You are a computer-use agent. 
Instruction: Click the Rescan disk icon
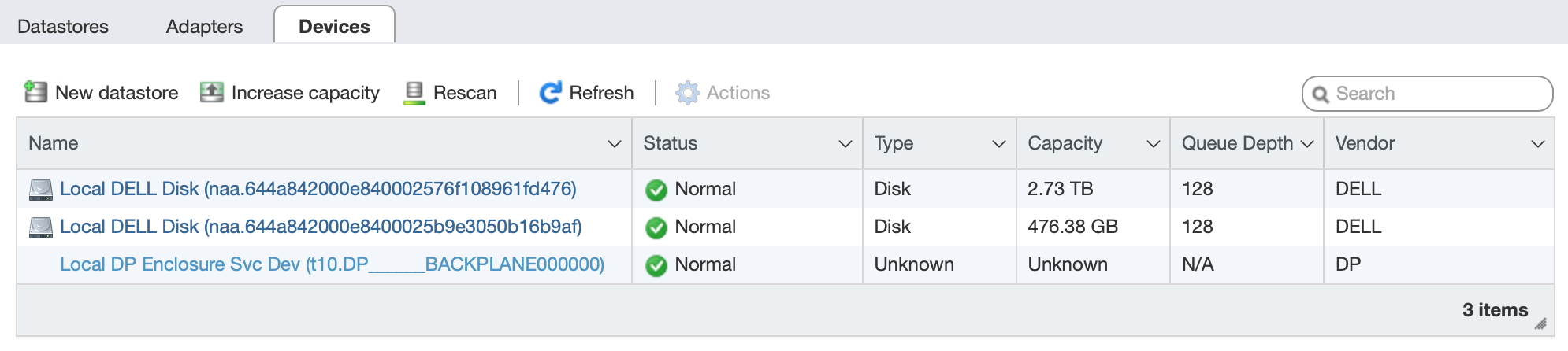point(414,93)
